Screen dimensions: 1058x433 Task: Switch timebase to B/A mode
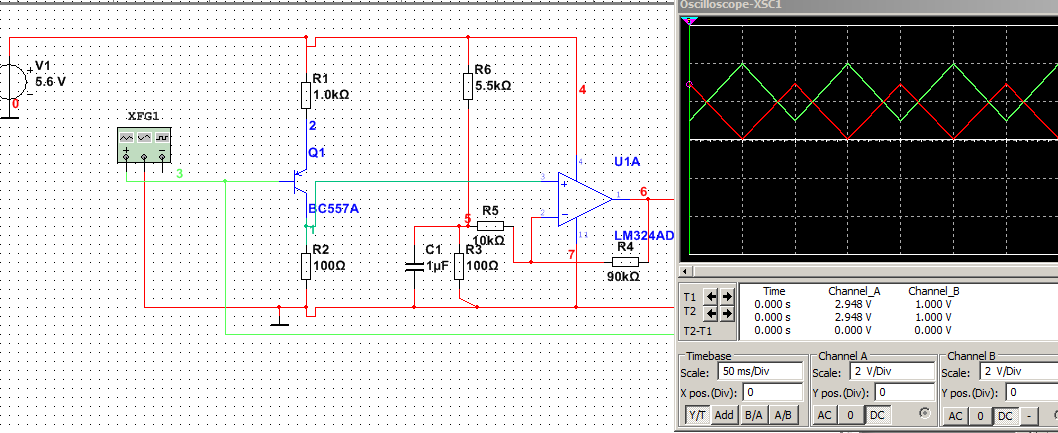coord(755,415)
